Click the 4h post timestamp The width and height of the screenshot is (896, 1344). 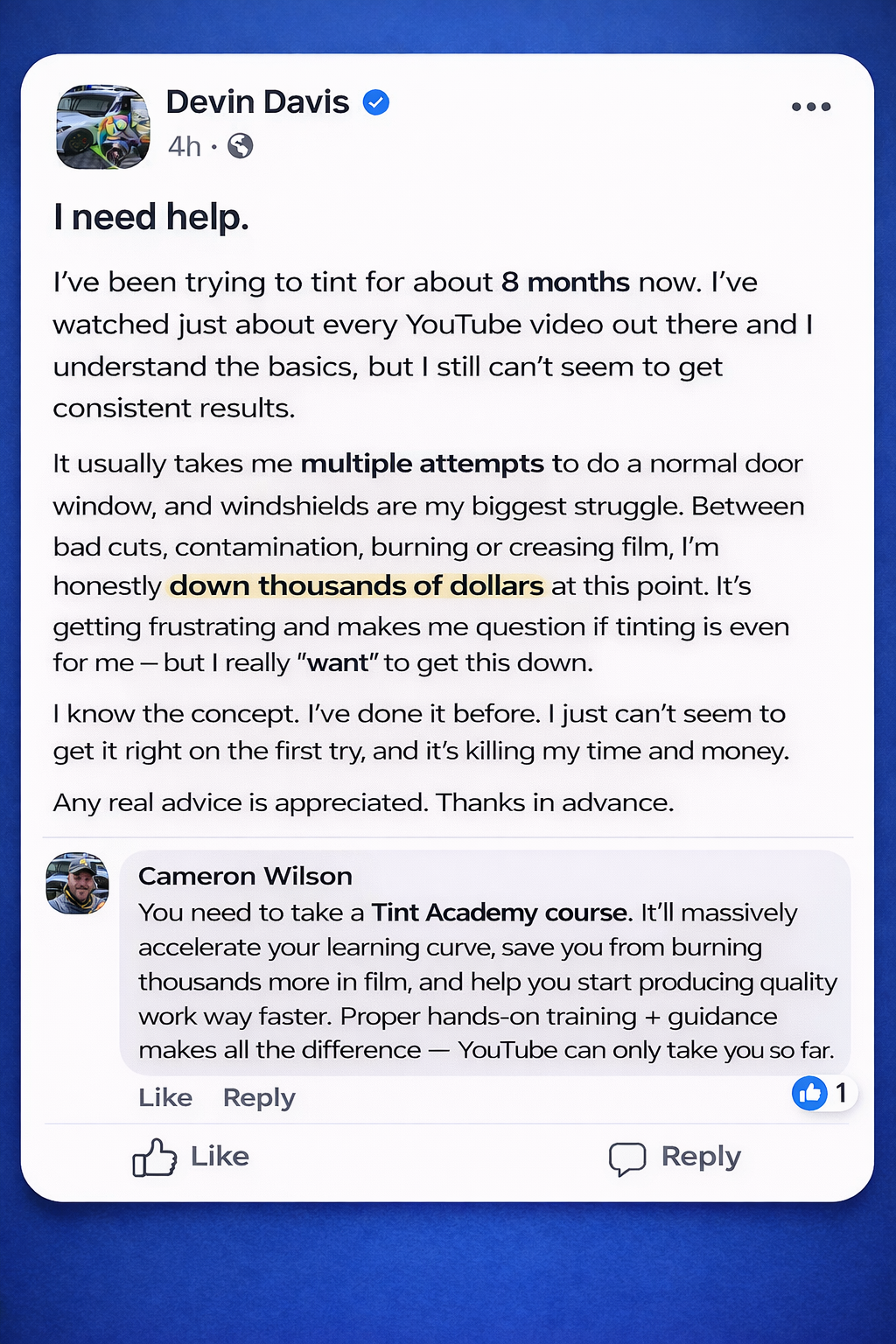pyautogui.click(x=184, y=146)
